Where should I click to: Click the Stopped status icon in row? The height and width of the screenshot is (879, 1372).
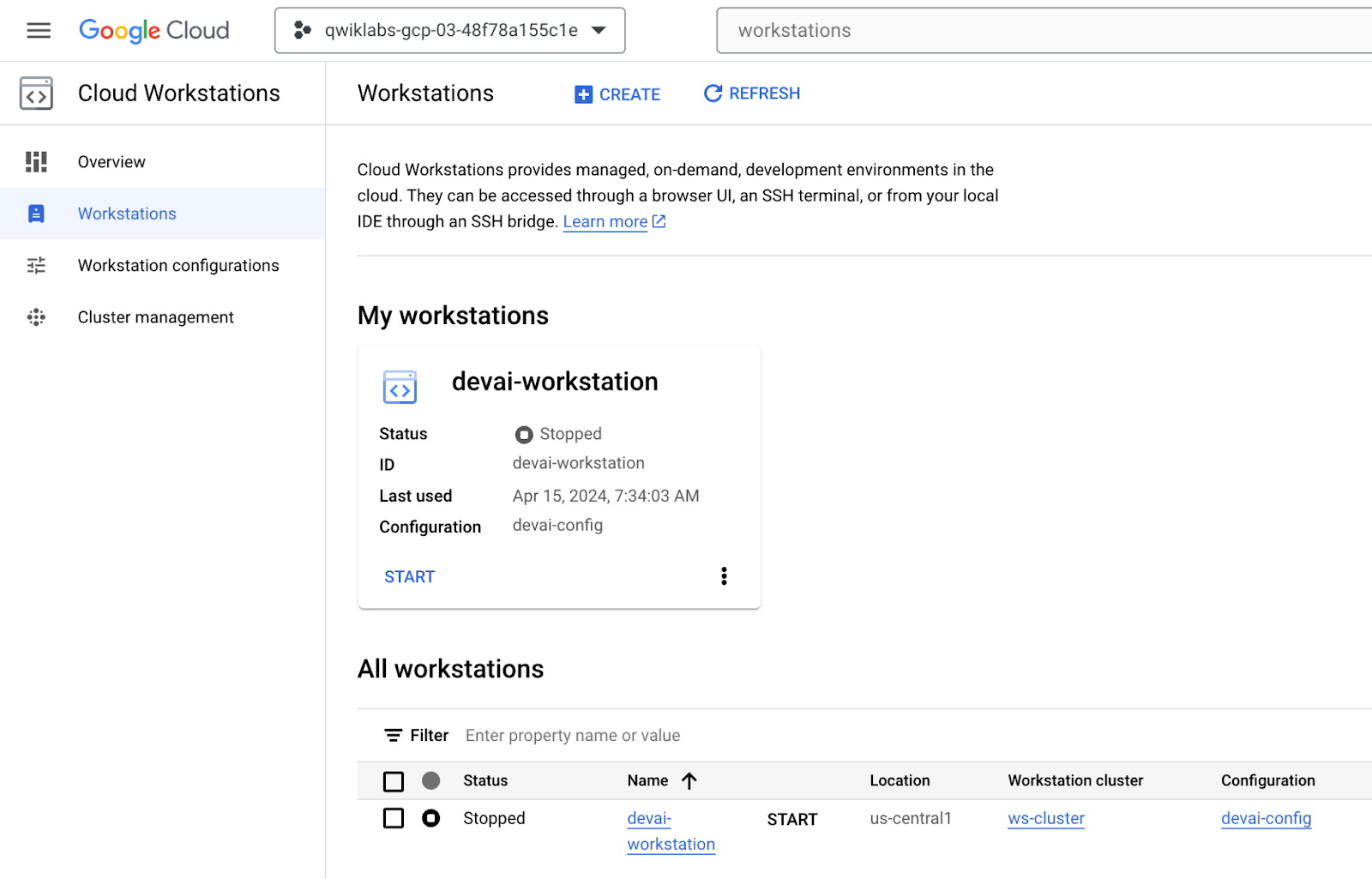(x=431, y=818)
